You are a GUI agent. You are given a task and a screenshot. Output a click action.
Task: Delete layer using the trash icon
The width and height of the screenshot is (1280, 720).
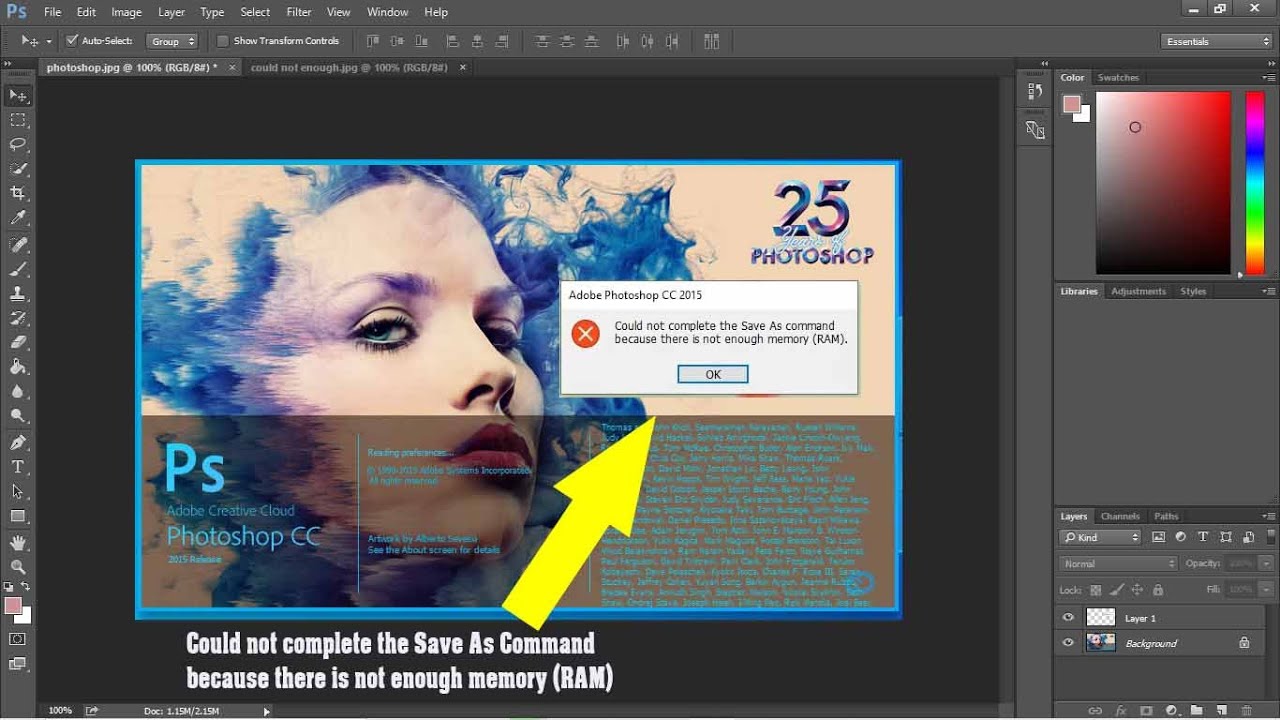tap(1246, 710)
